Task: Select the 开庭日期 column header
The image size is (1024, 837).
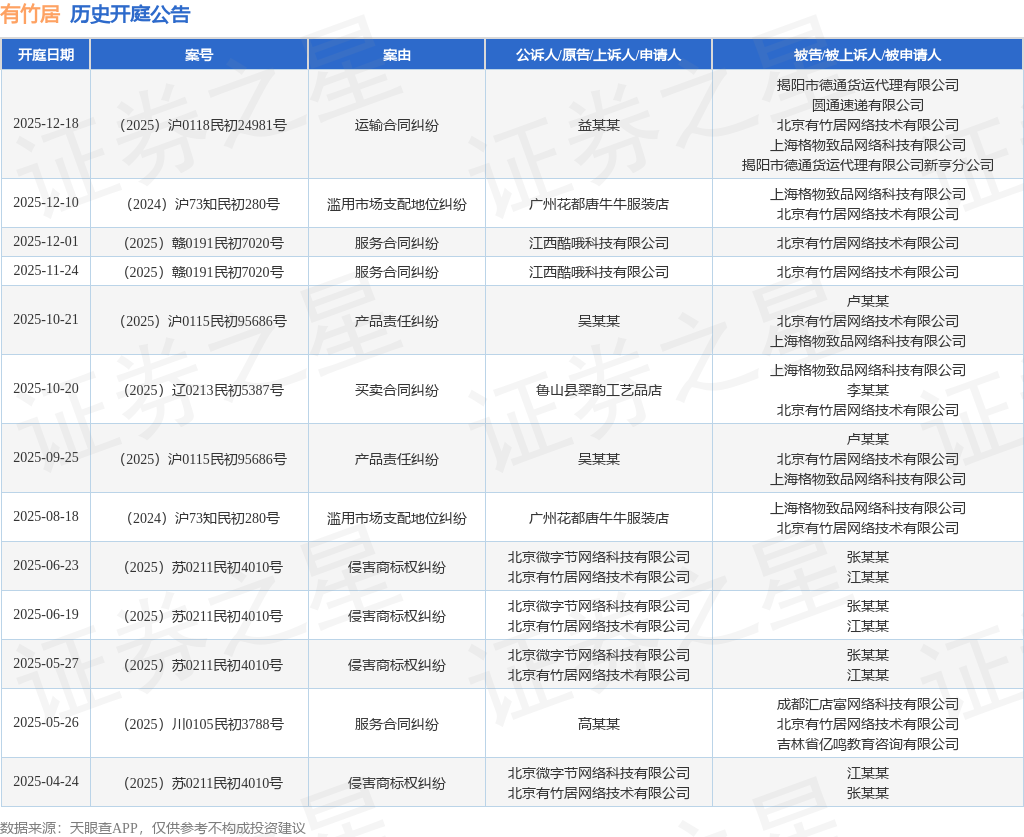Action: [x=46, y=55]
